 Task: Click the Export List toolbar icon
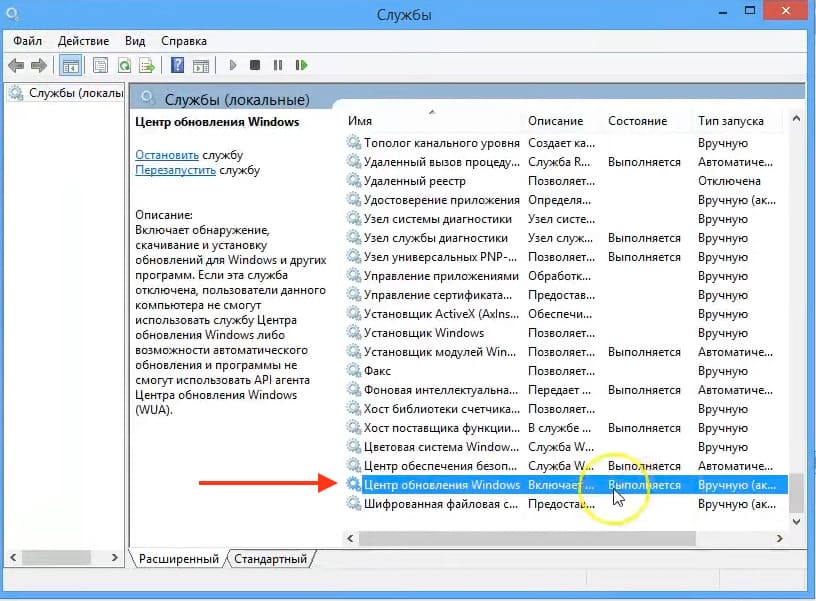click(x=147, y=65)
